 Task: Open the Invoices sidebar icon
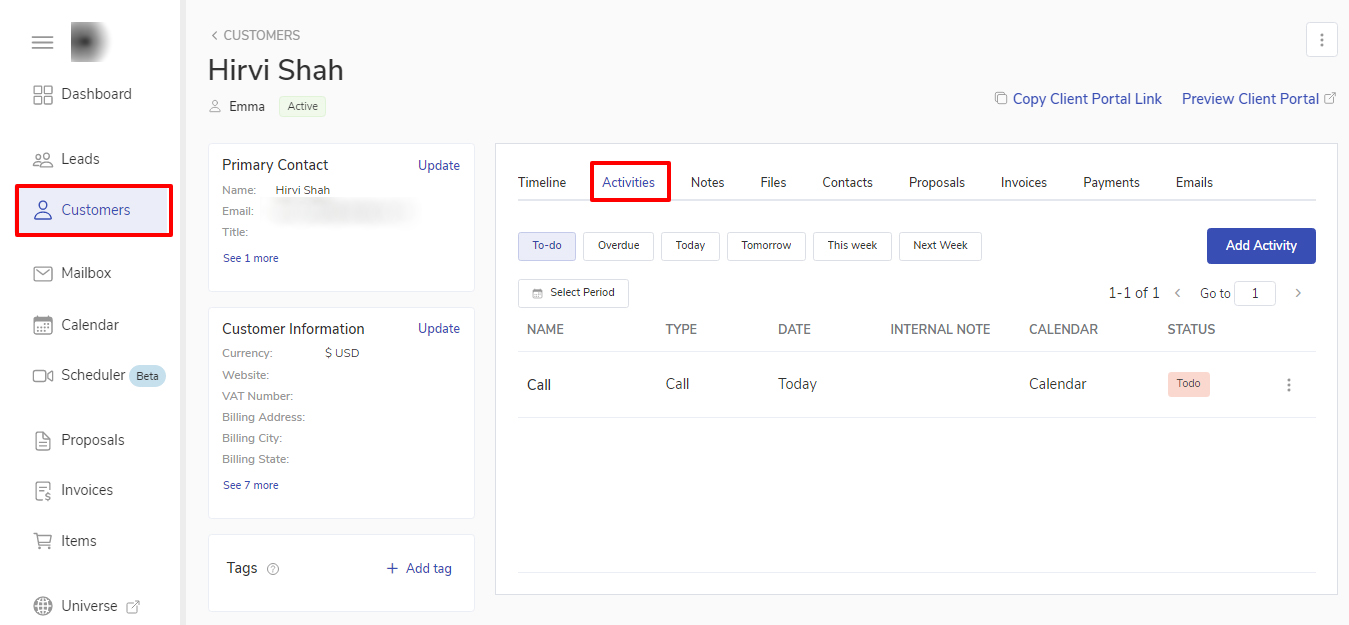tap(43, 490)
